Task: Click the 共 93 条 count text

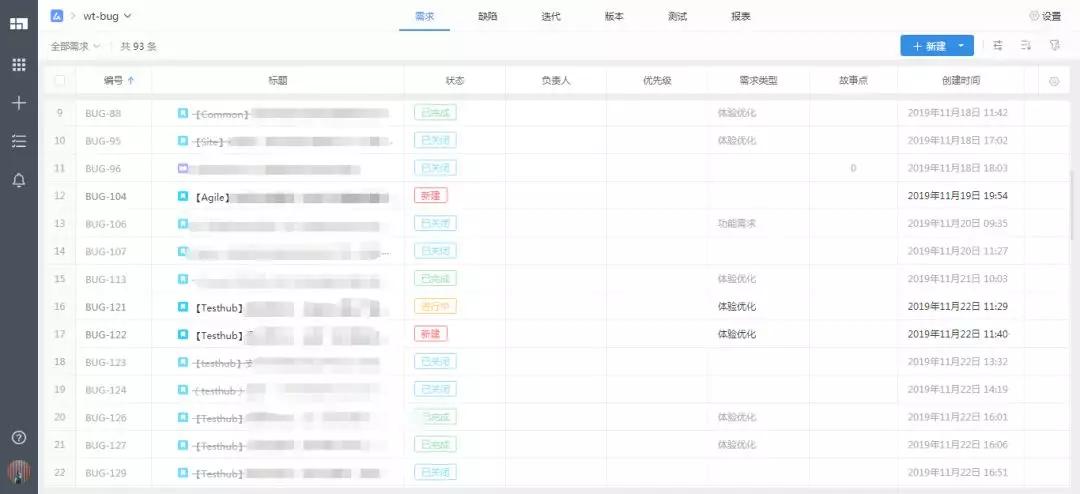Action: 138,46
